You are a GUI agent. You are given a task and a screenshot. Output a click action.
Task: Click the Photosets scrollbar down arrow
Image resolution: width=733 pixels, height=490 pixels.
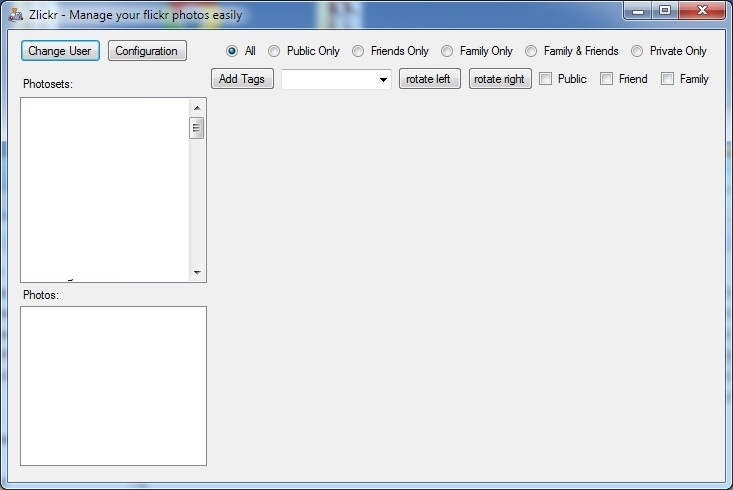pyautogui.click(x=197, y=273)
